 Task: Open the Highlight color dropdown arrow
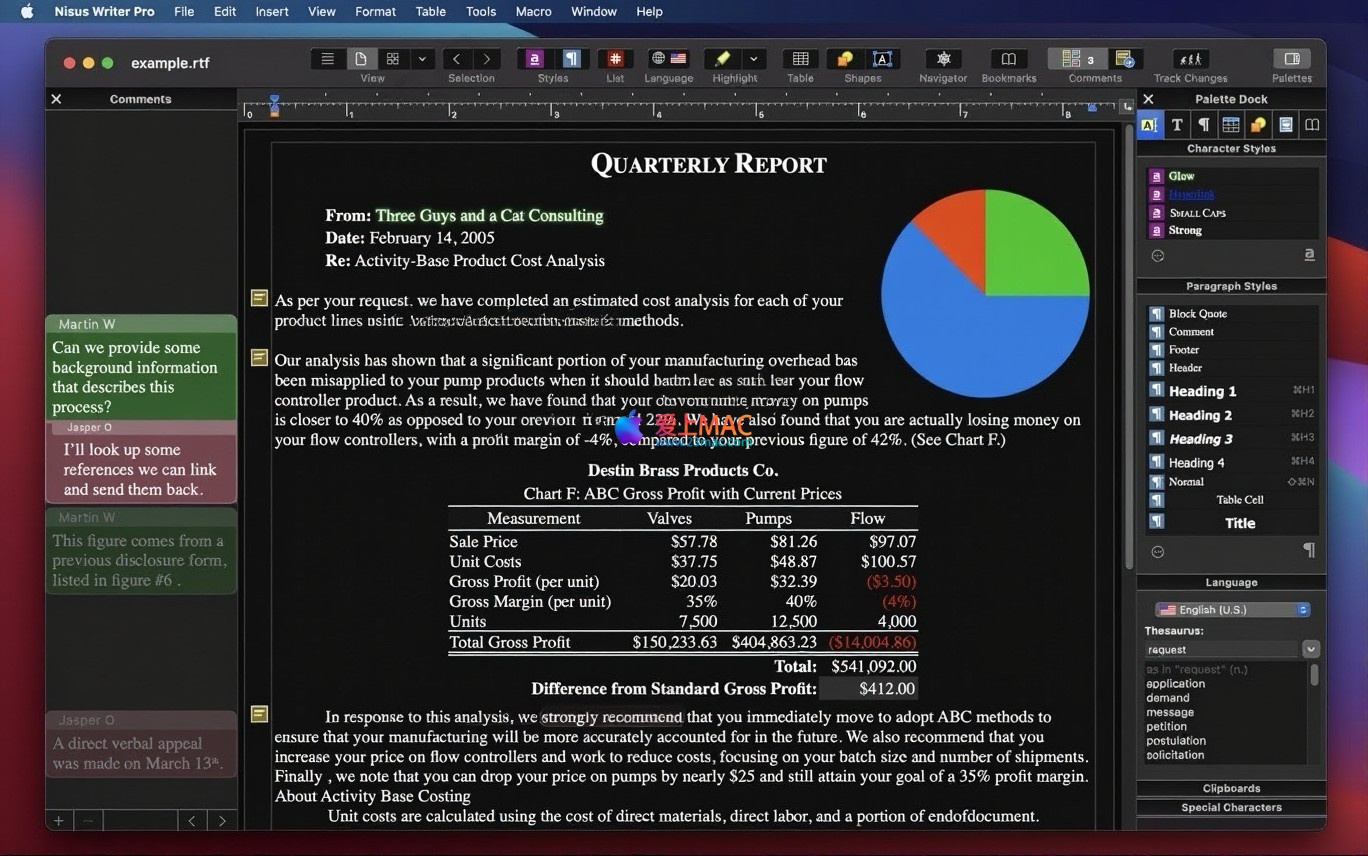(754, 59)
